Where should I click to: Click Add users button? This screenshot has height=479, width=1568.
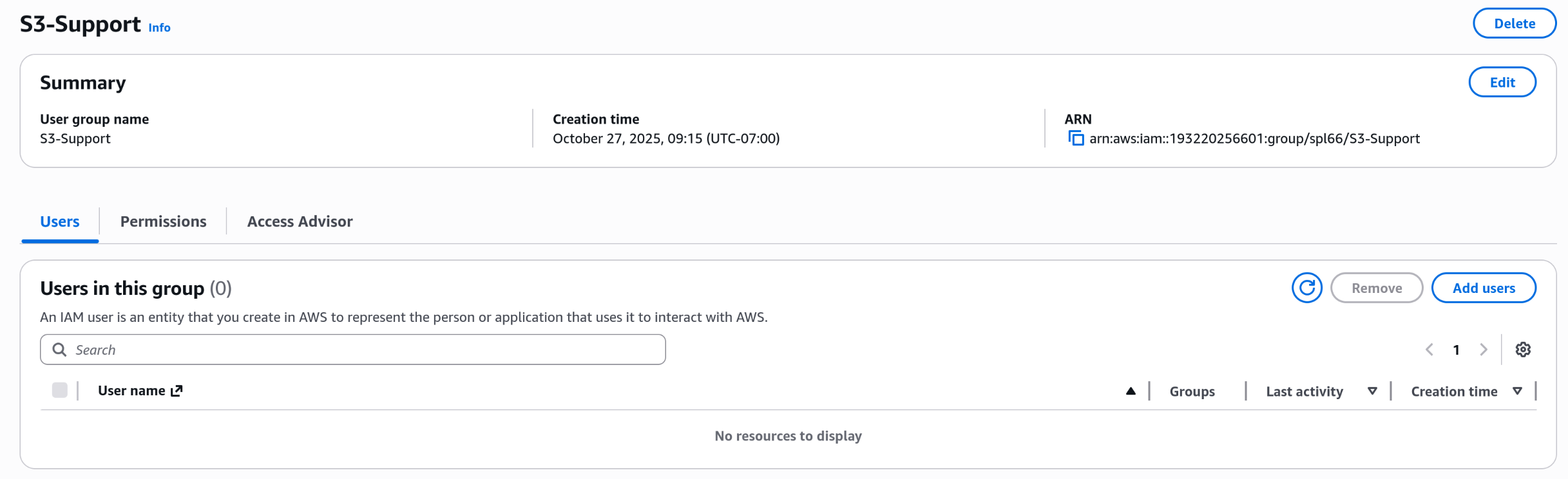click(1483, 288)
